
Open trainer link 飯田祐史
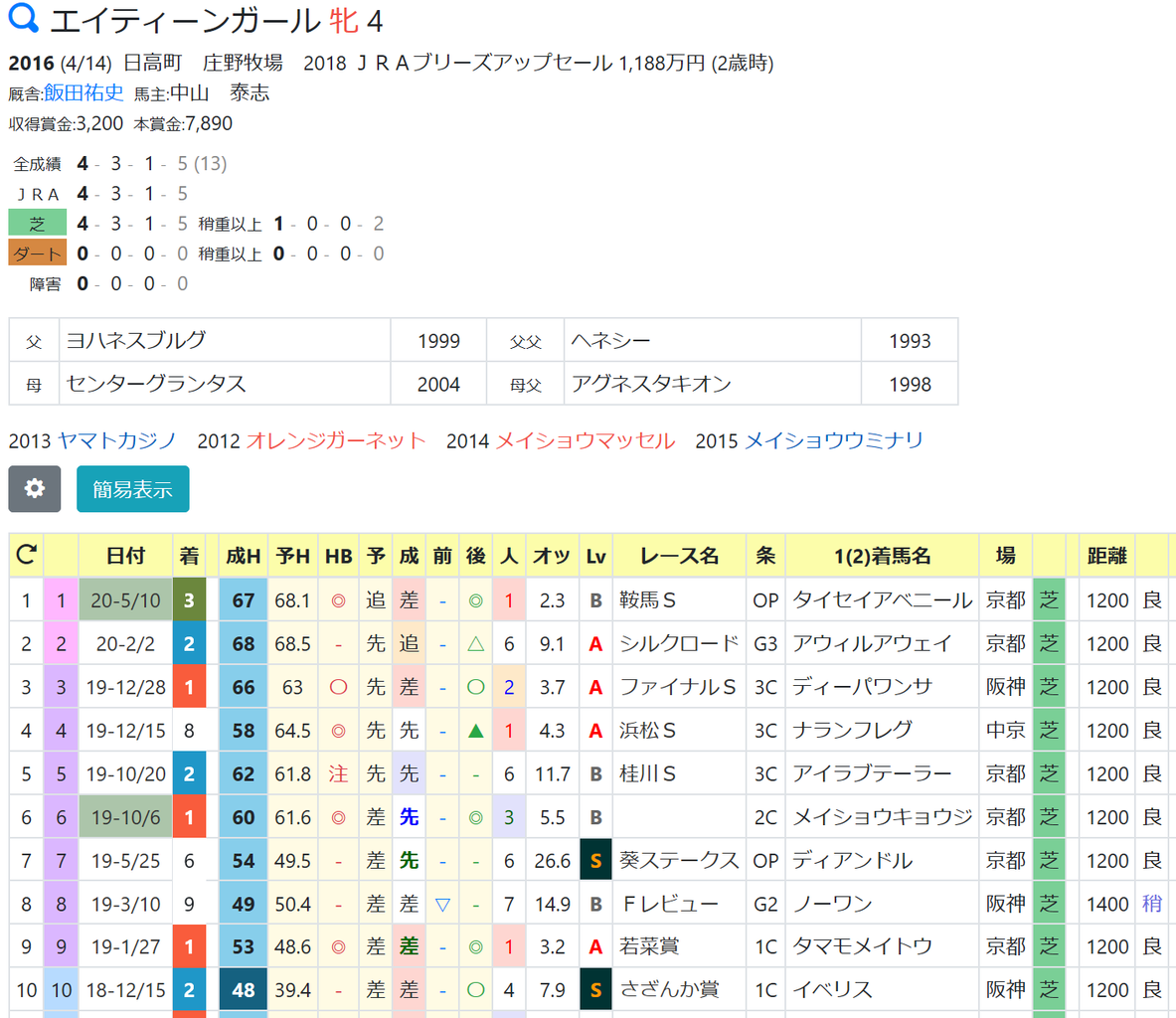click(x=84, y=93)
